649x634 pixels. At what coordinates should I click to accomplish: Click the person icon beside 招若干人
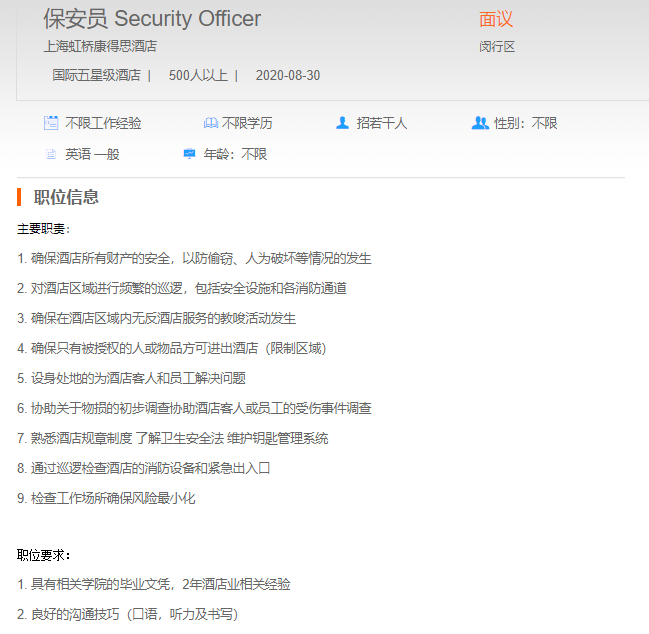point(342,123)
